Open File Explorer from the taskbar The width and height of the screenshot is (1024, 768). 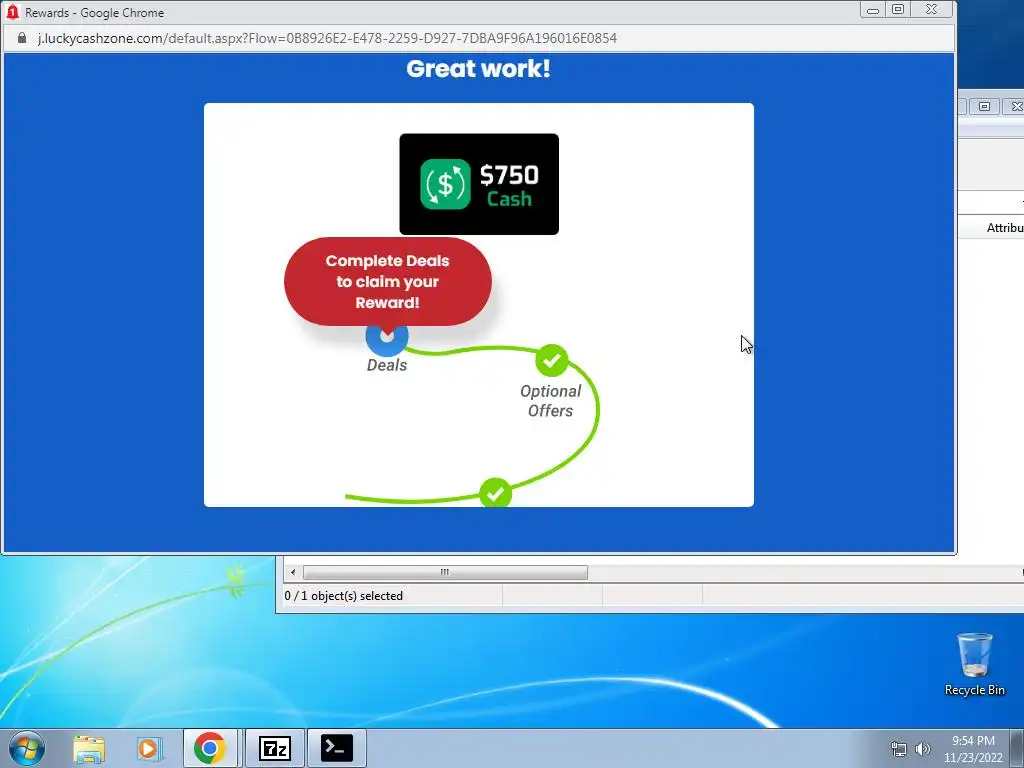click(x=89, y=748)
